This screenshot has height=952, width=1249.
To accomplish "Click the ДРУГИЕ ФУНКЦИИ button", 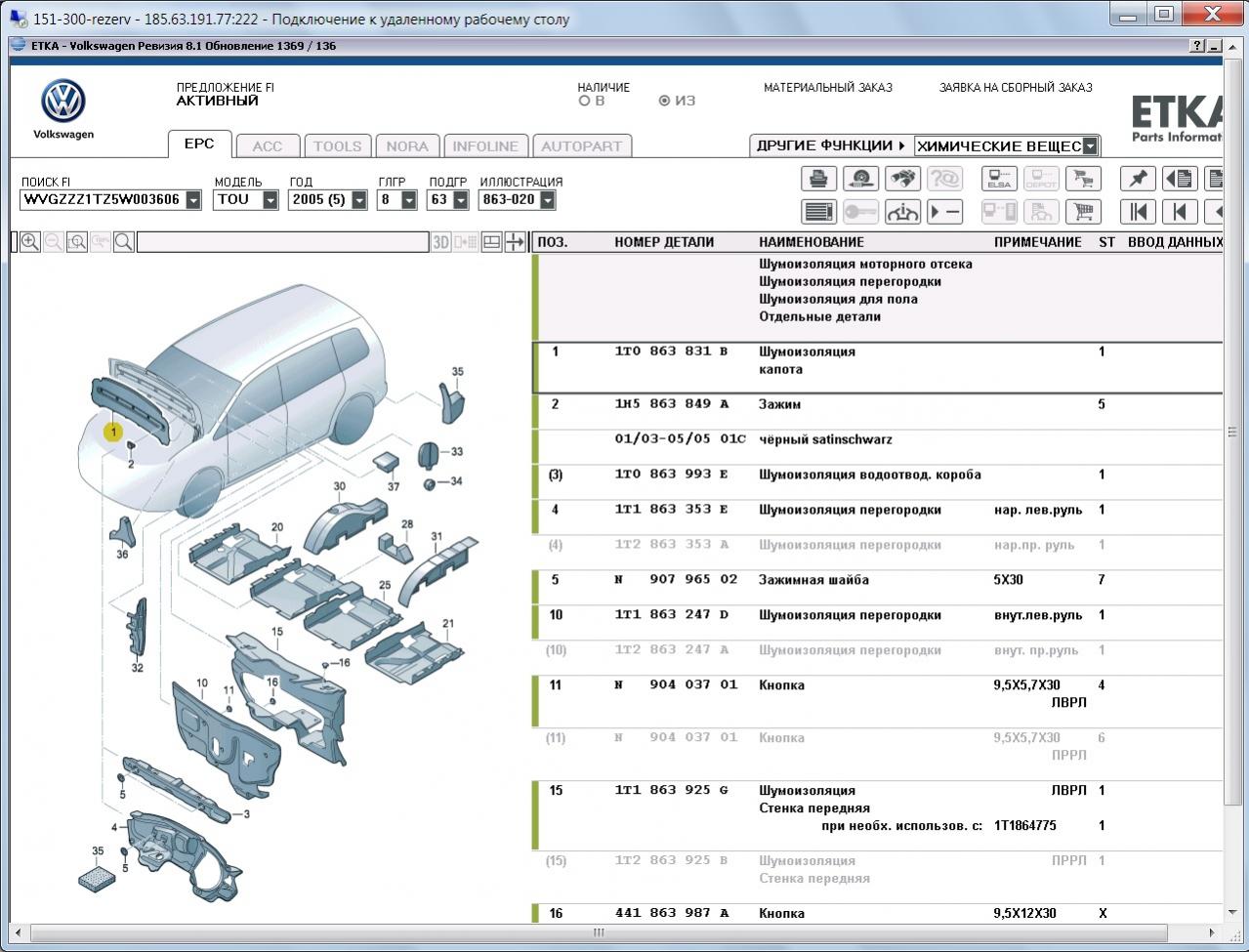I will point(831,145).
